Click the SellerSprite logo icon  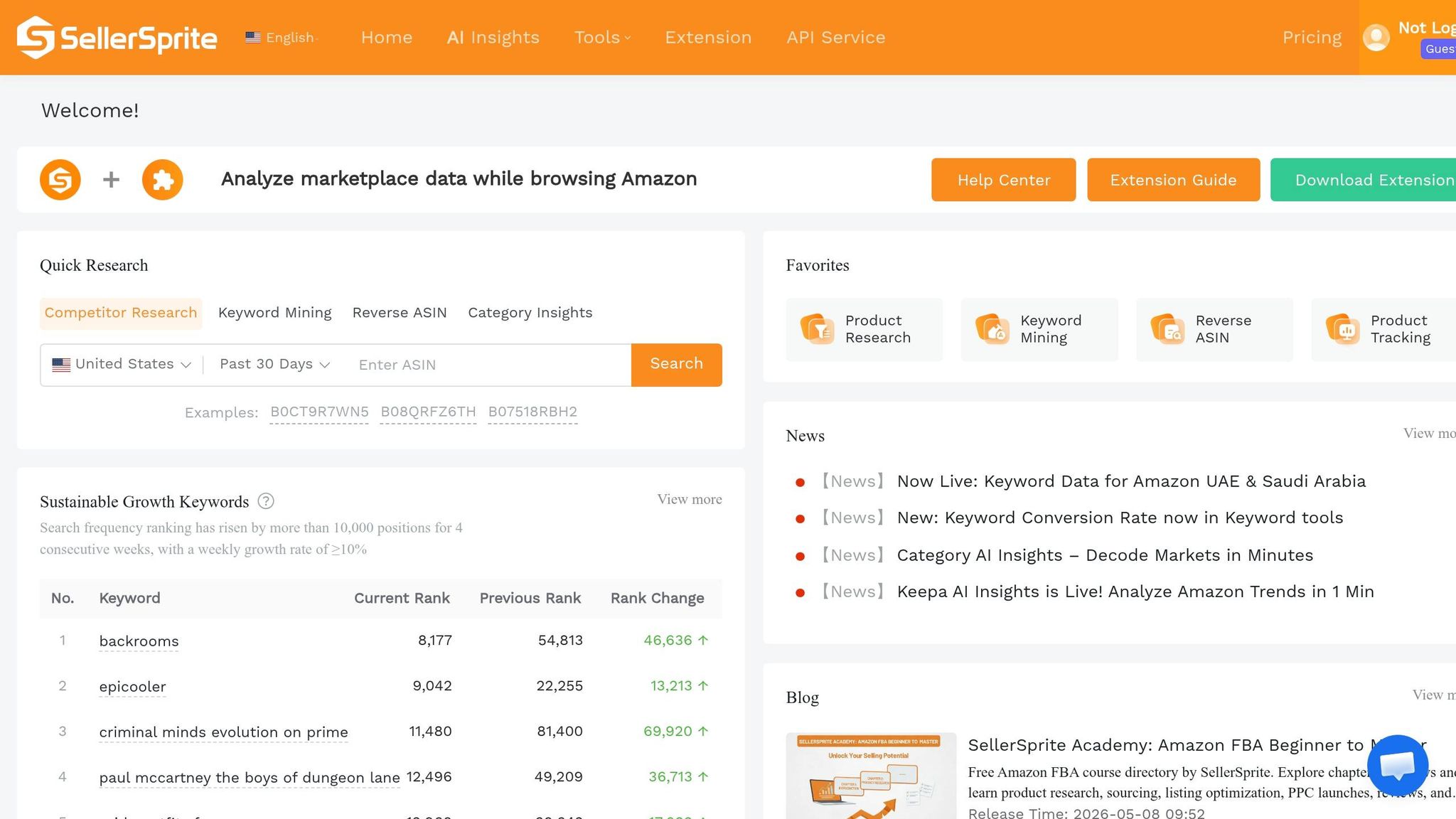pyautogui.click(x=36, y=37)
